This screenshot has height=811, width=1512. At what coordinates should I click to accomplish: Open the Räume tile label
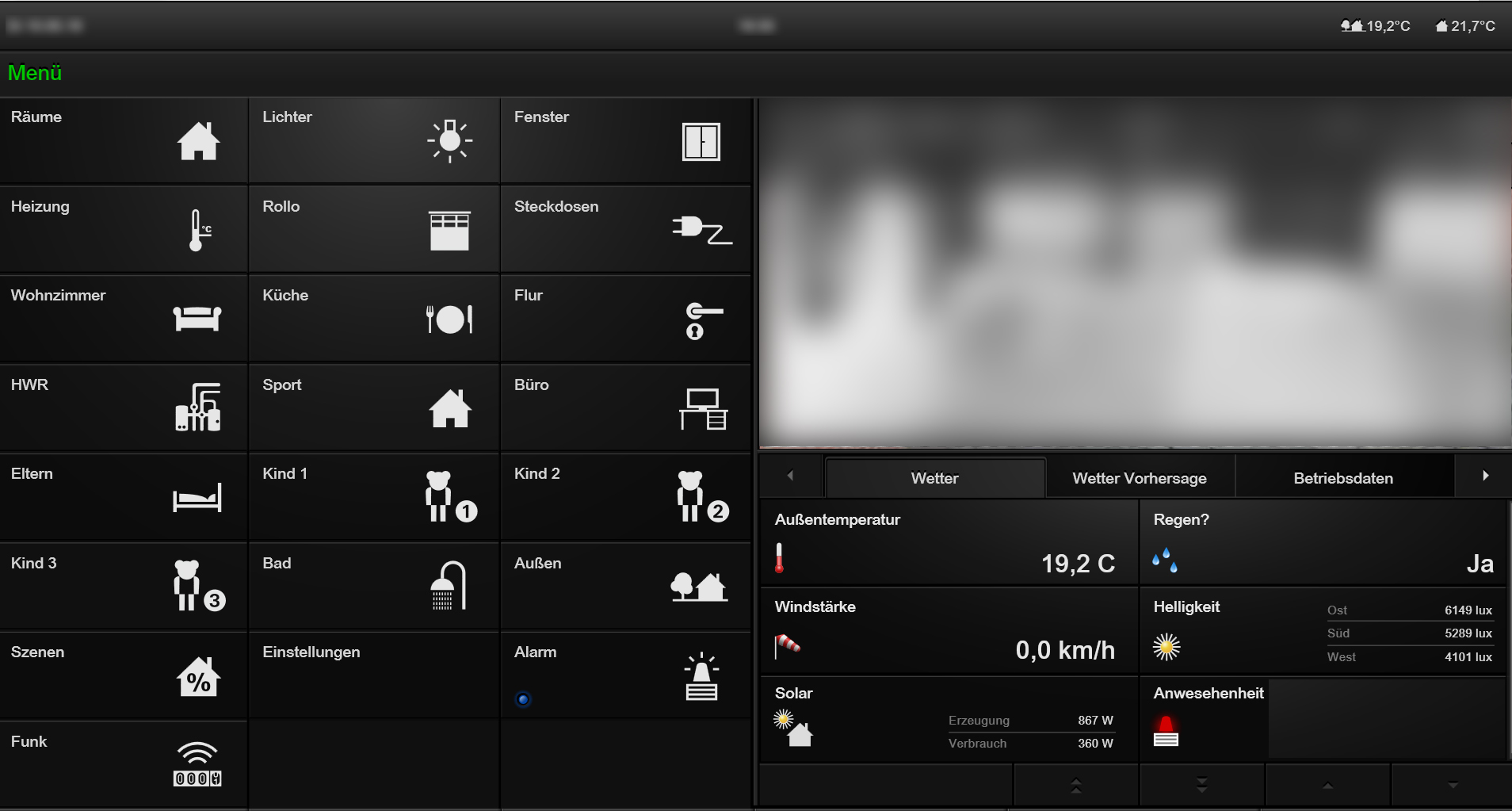[36, 117]
